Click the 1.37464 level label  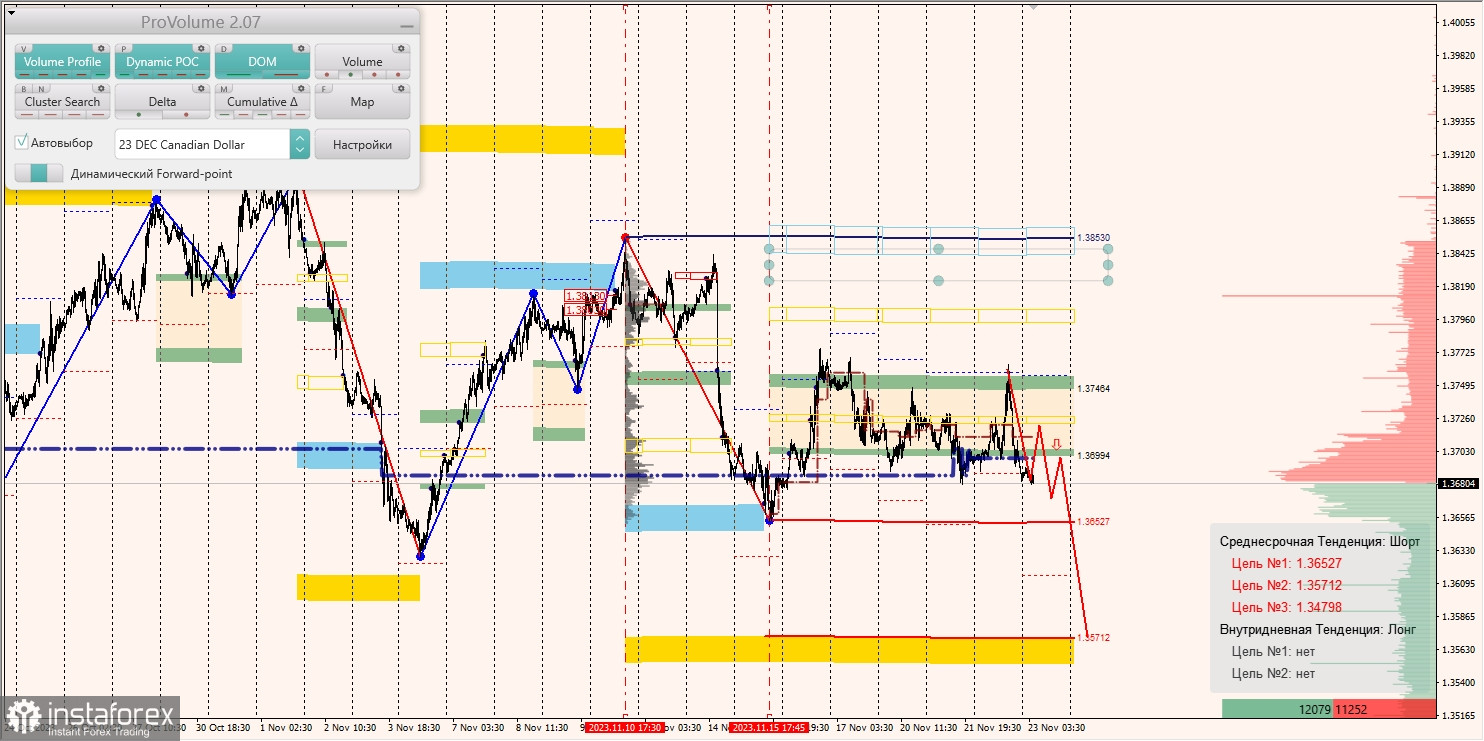(1093, 388)
